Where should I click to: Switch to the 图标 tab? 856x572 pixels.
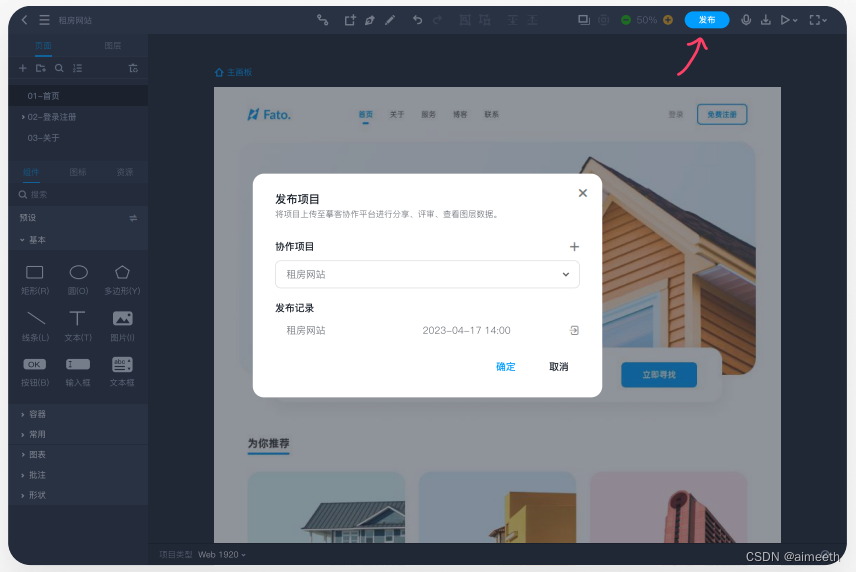click(78, 172)
